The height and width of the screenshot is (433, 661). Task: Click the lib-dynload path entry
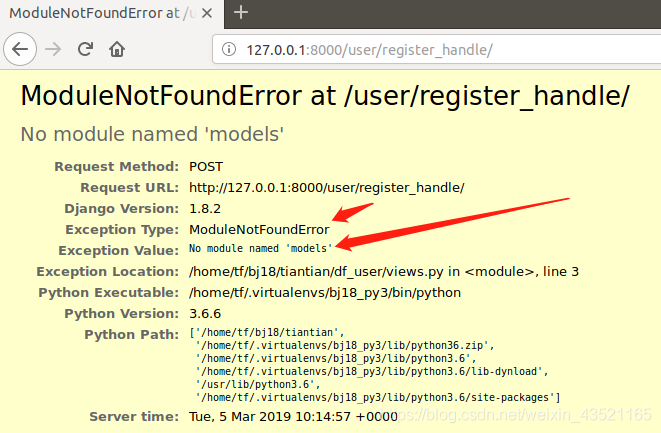371,371
